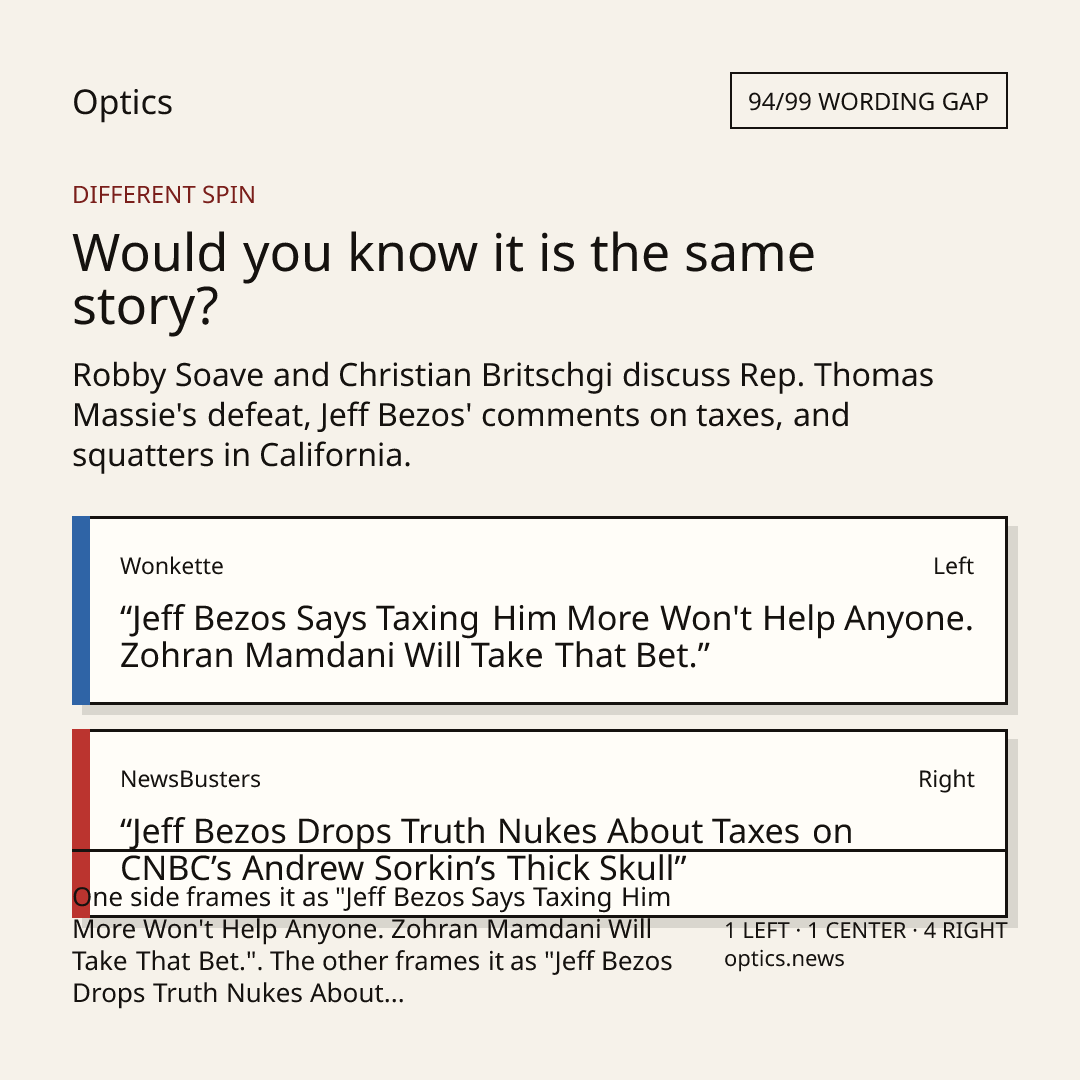The image size is (1080, 1080).
Task: Click the CNBC's Andrew Sorkin's Thick Skull line
Action: [x=403, y=868]
